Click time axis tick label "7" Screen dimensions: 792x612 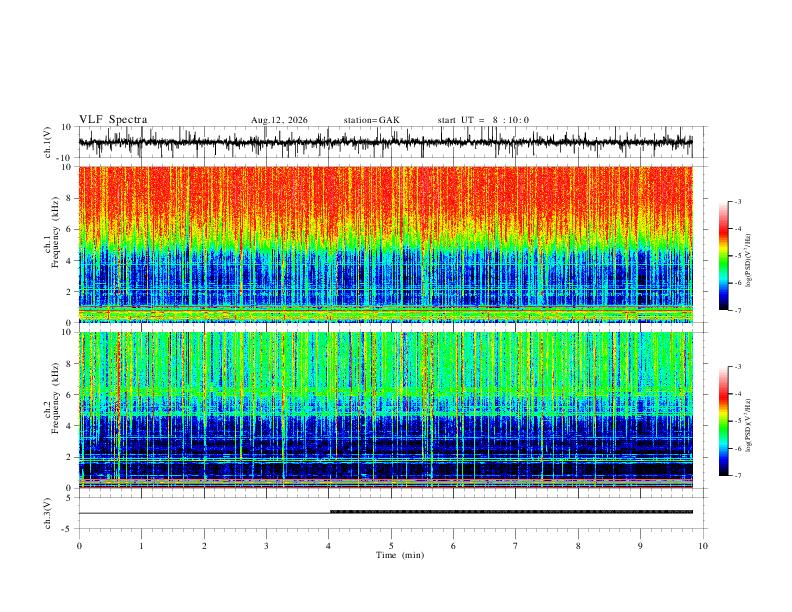516,546
